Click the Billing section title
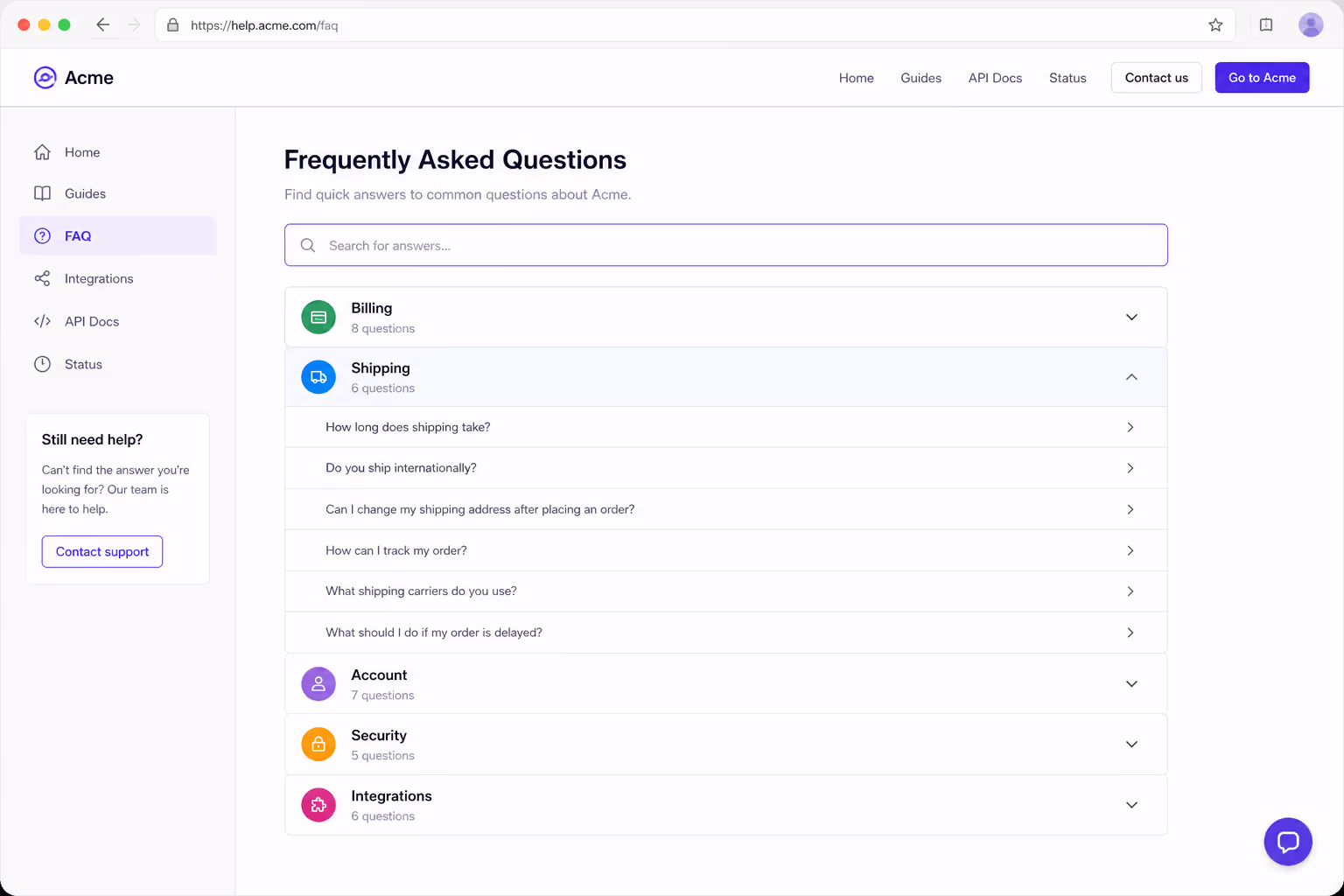1344x896 pixels. coord(372,308)
